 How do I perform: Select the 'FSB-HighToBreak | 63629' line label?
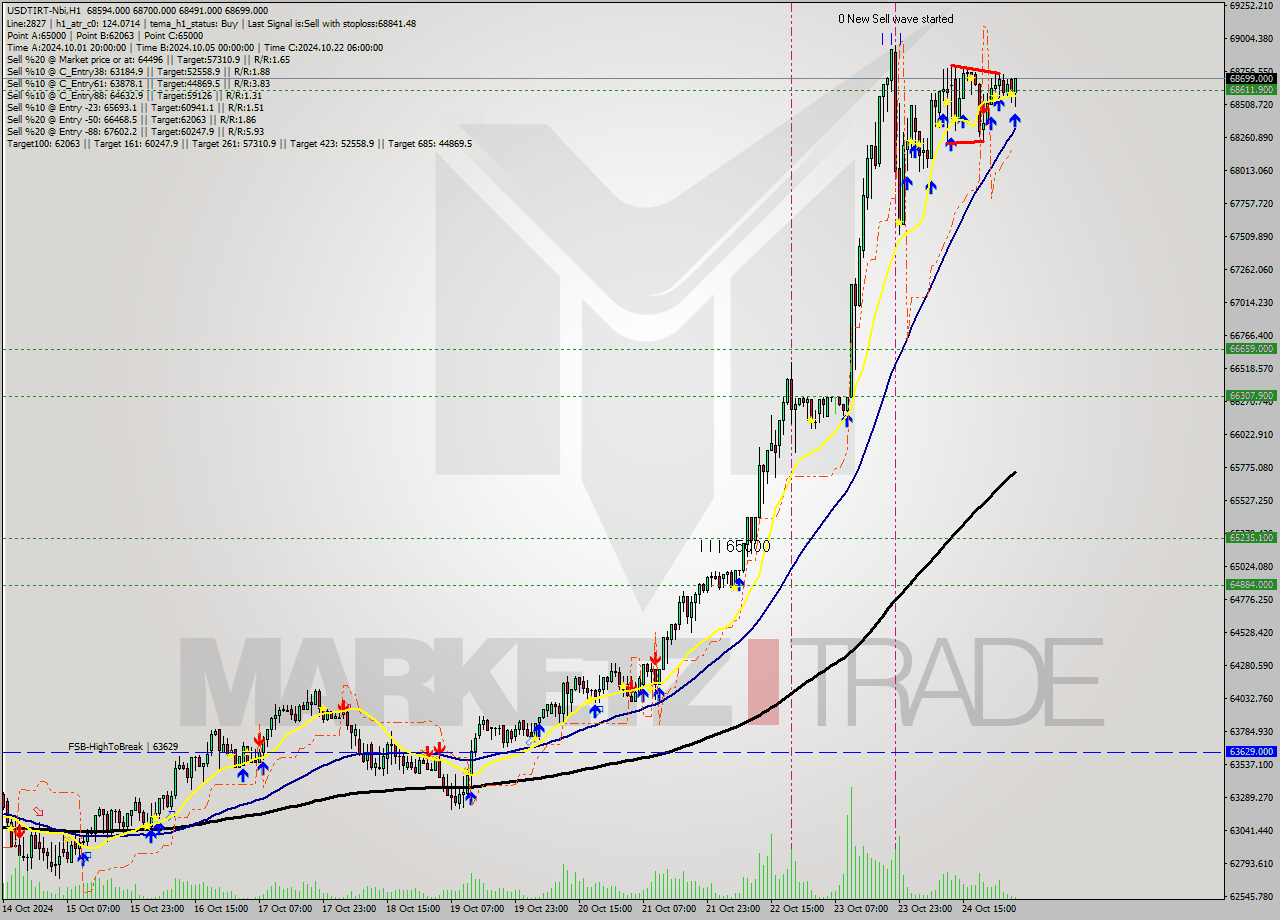[123, 746]
